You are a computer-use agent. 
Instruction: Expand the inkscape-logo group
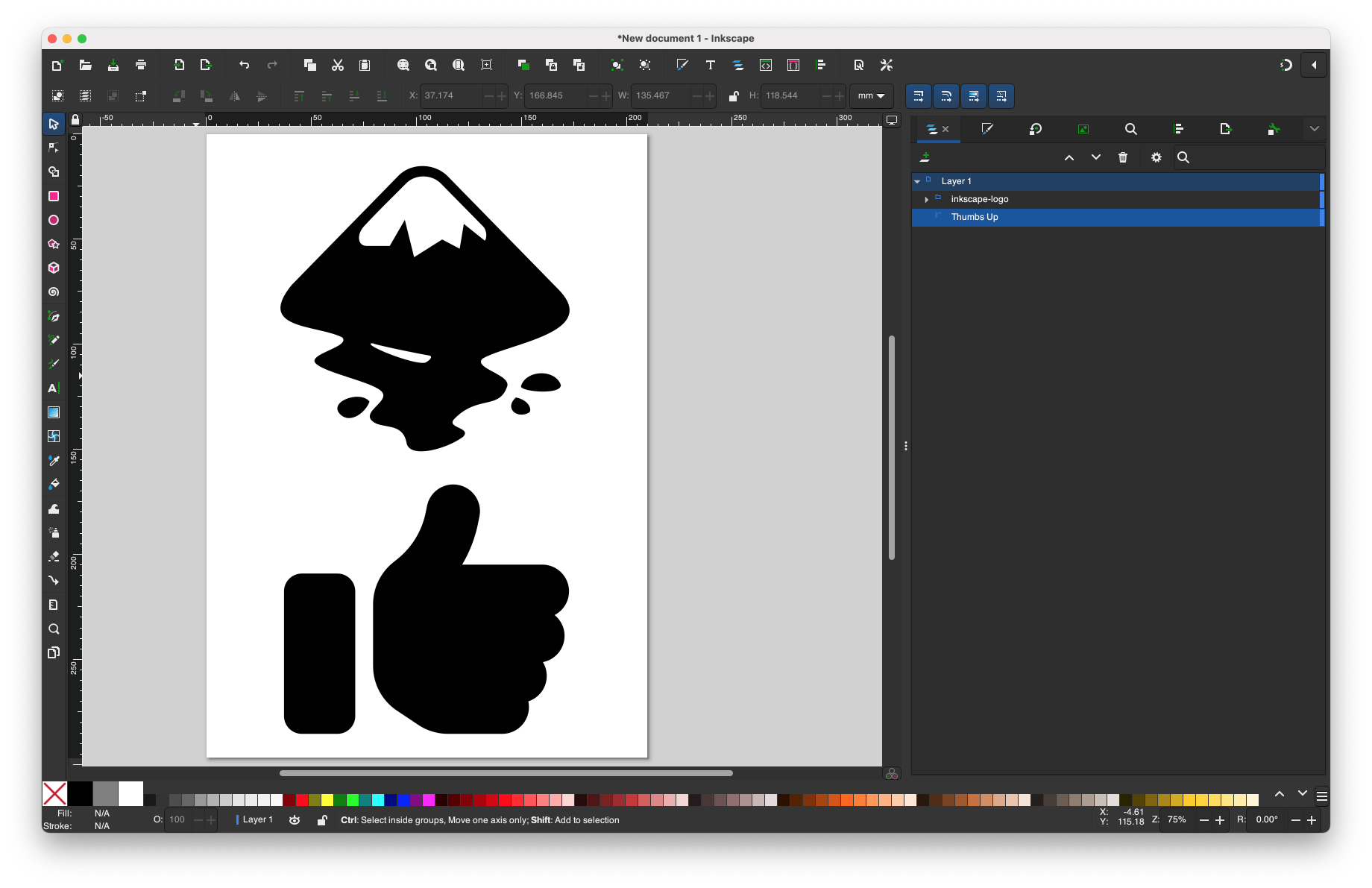click(926, 199)
